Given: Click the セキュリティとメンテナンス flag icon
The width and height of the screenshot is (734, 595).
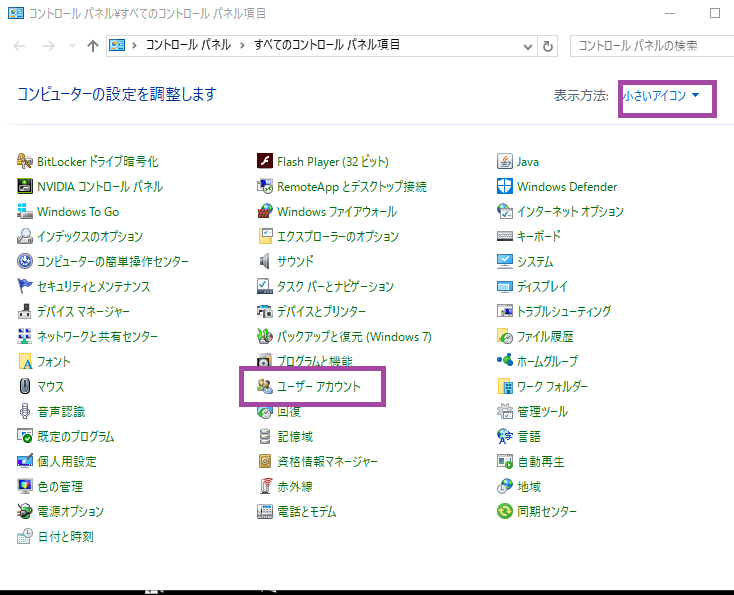Looking at the screenshot, I should 24,286.
